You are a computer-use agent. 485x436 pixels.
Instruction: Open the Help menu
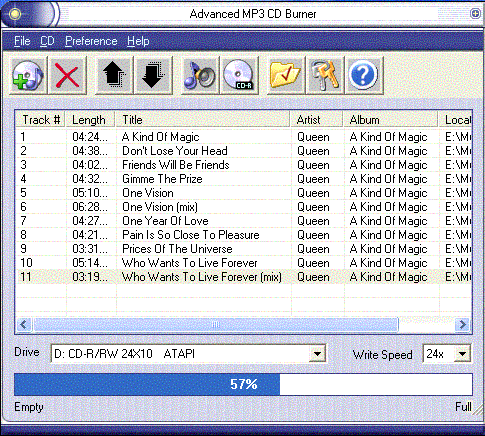(x=138, y=41)
